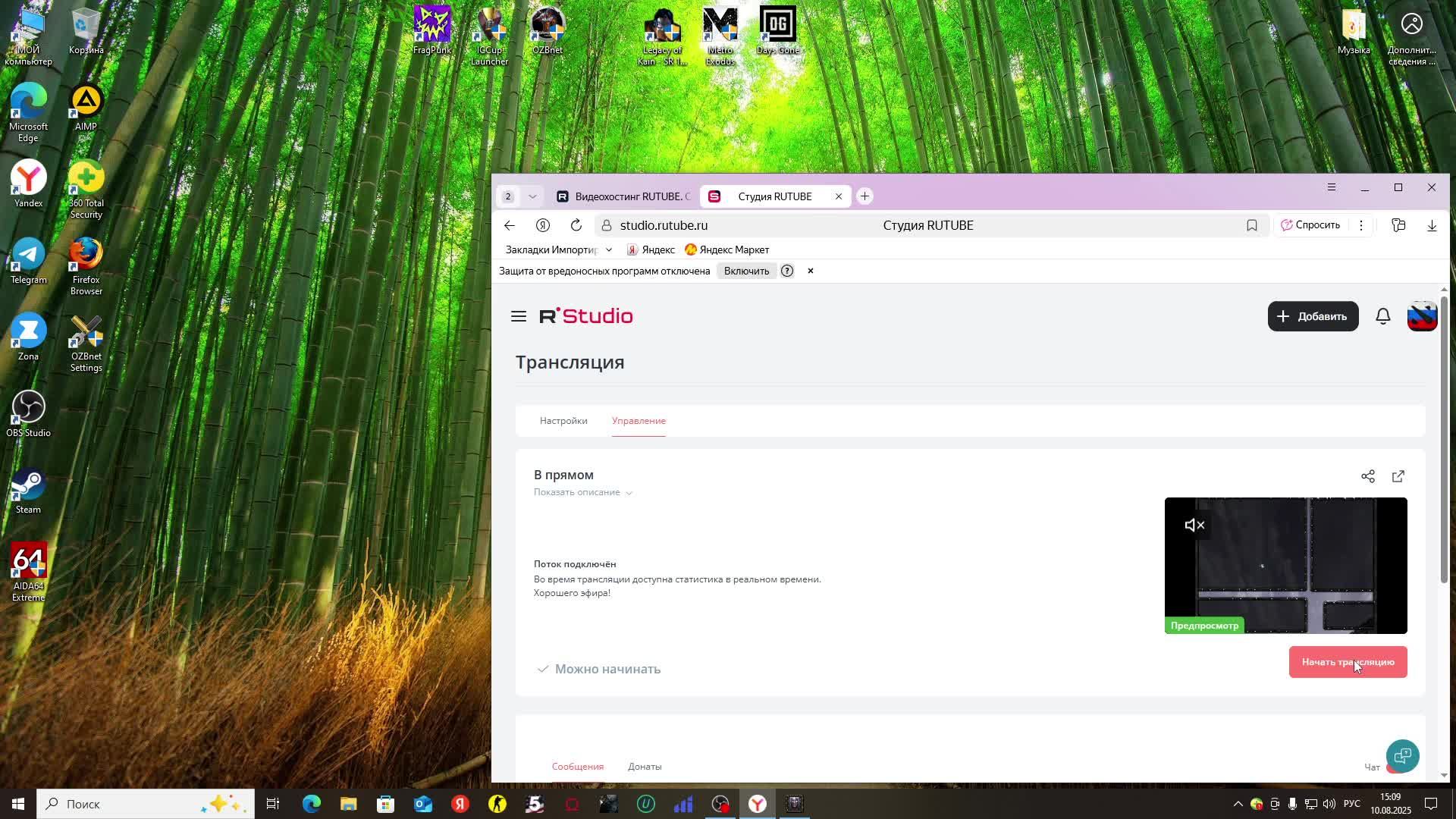Screen dimensions: 1456x819
Task: Click the notifications bell icon
Action: click(1382, 316)
